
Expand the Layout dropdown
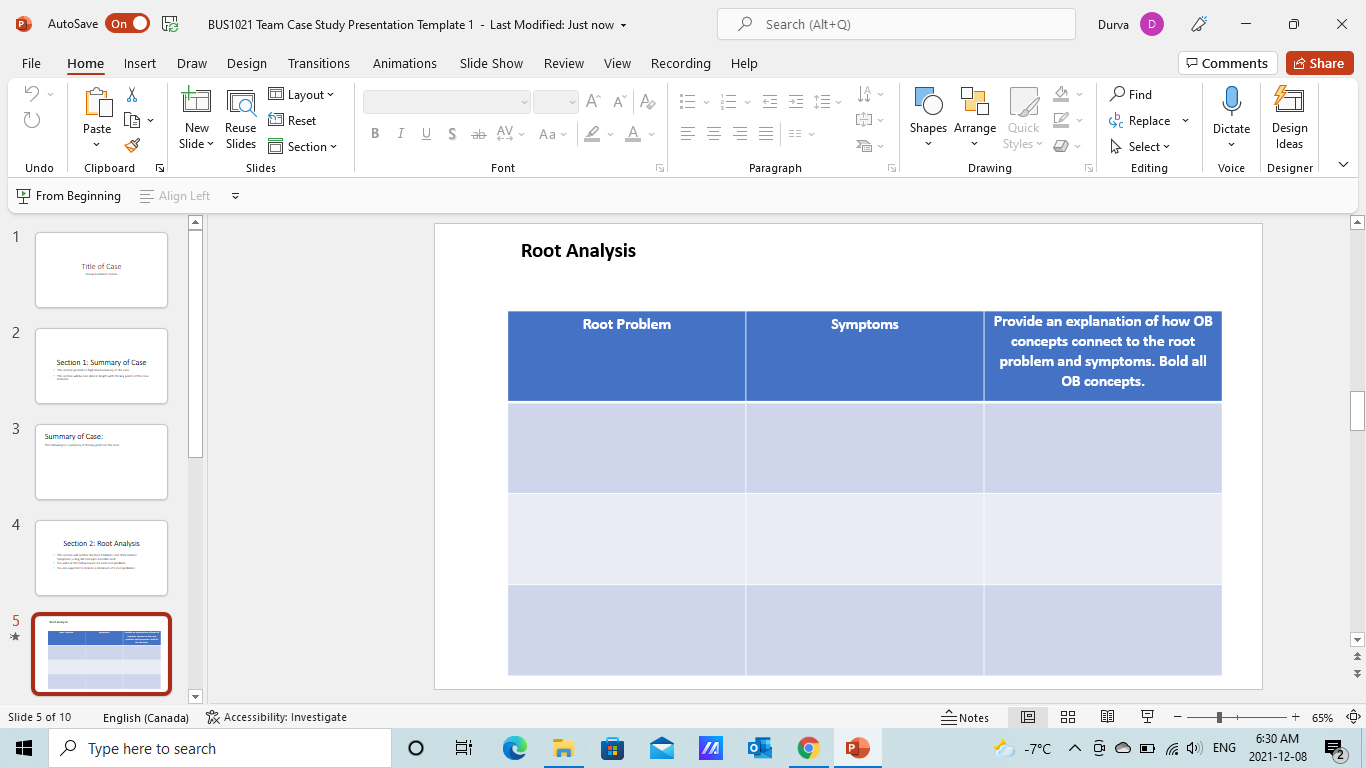pyautogui.click(x=302, y=95)
